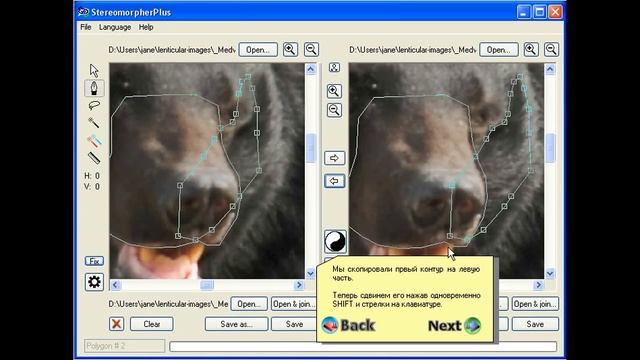Copy contour to right with arrow button

point(334,158)
